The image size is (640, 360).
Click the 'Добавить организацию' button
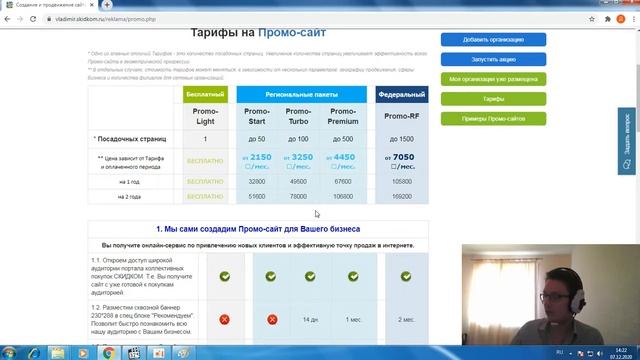point(493,40)
